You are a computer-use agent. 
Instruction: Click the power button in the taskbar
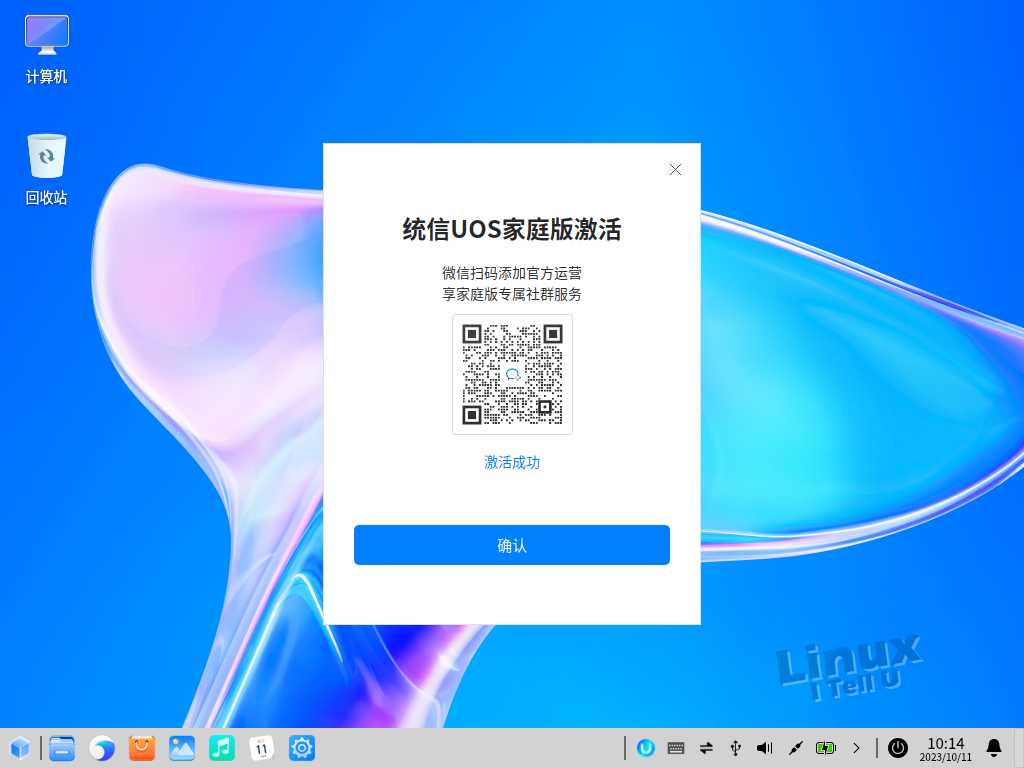897,748
